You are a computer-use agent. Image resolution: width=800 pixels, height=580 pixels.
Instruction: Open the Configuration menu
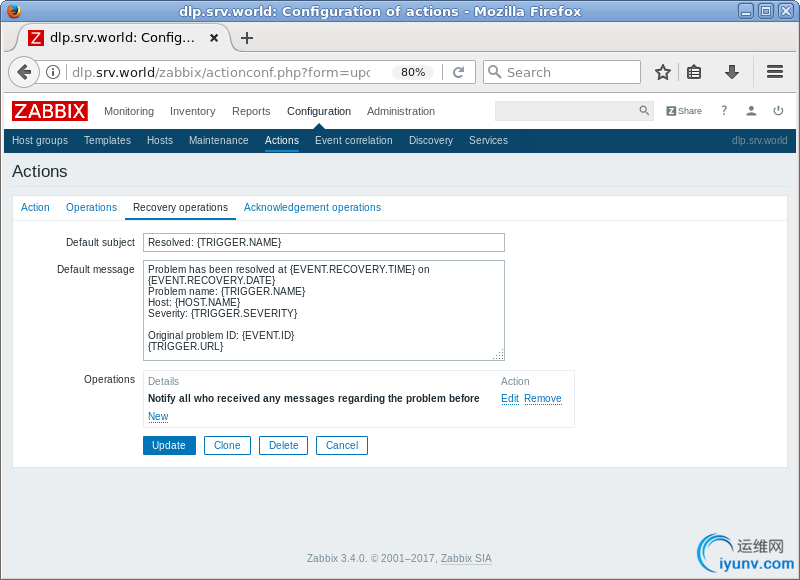pyautogui.click(x=319, y=111)
